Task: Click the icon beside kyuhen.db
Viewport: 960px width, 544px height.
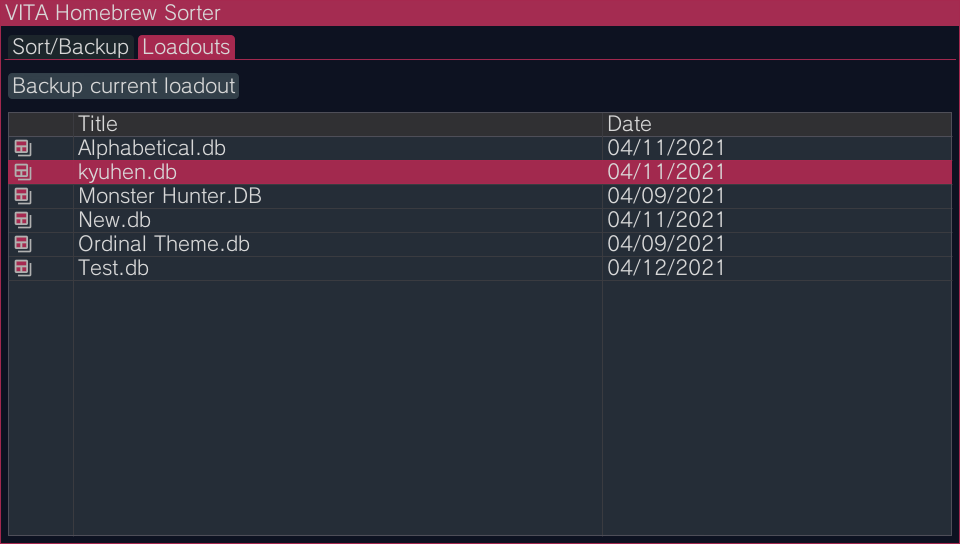Action: point(23,172)
